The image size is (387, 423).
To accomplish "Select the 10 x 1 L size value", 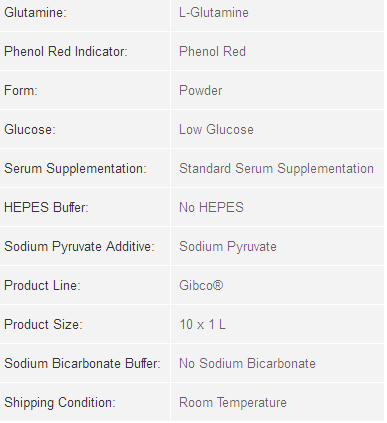I will pyautogui.click(x=202, y=325).
